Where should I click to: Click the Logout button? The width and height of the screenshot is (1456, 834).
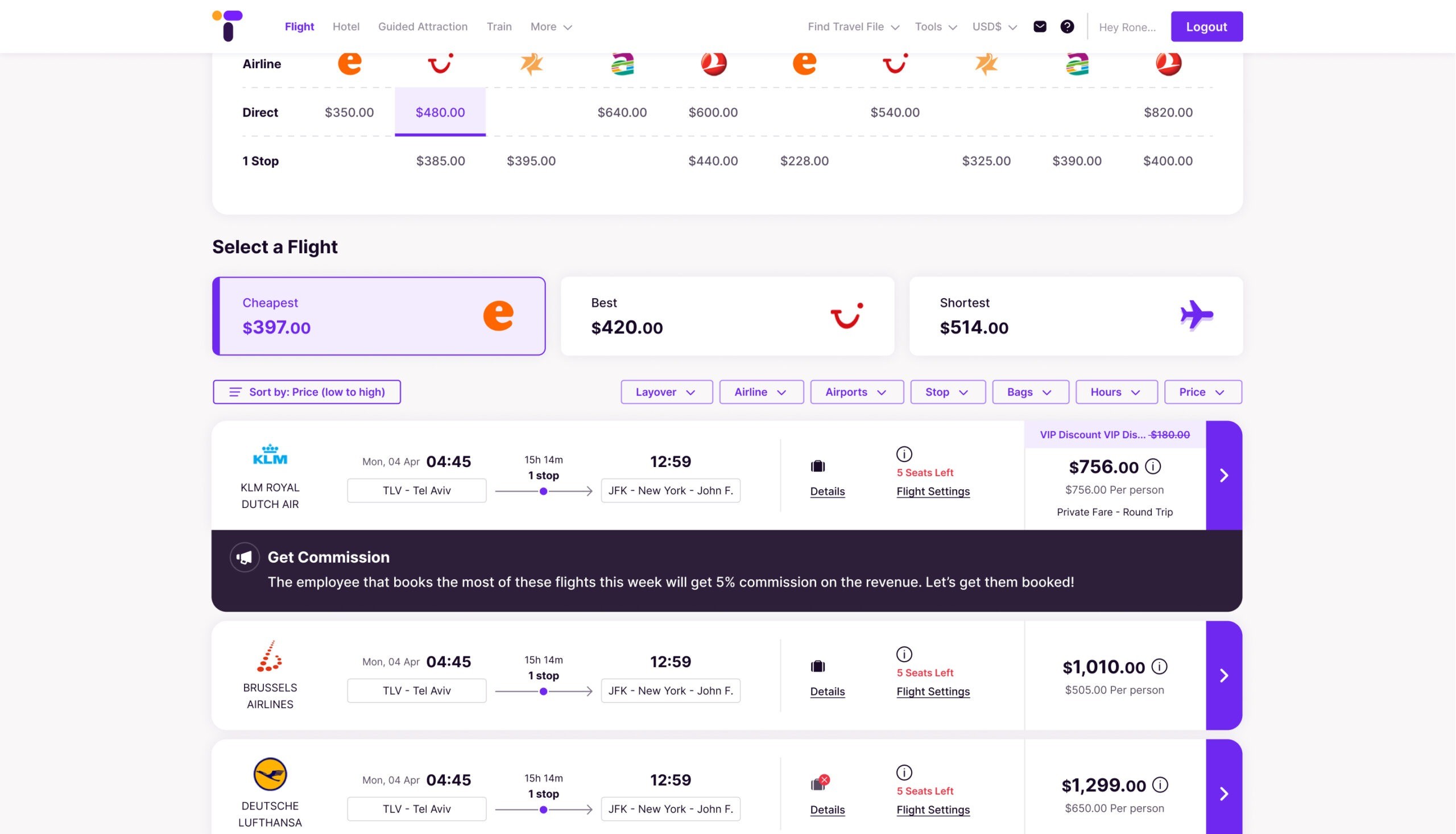[x=1206, y=27]
